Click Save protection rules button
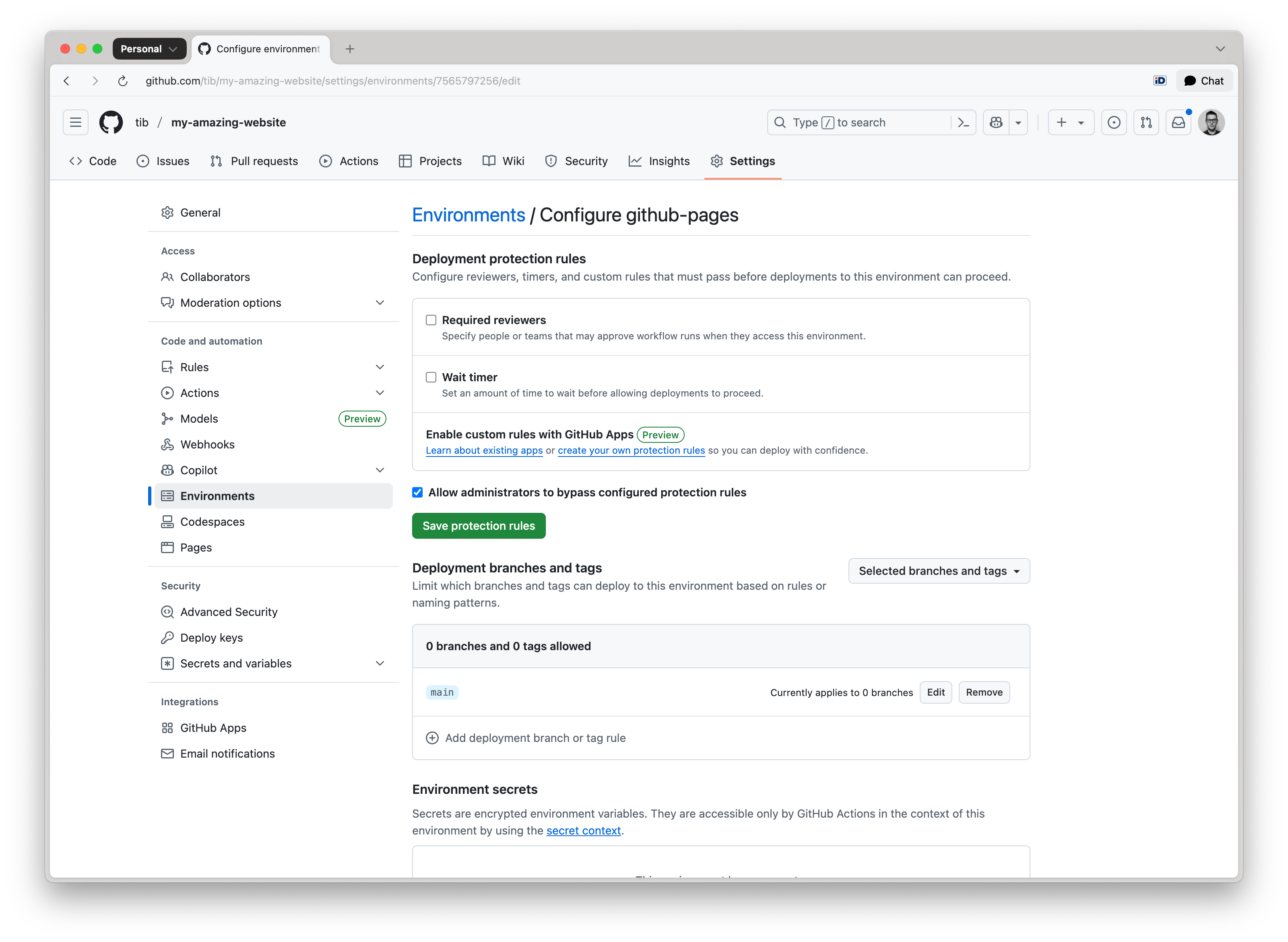Image resolution: width=1288 pixels, height=942 pixels. tap(478, 526)
